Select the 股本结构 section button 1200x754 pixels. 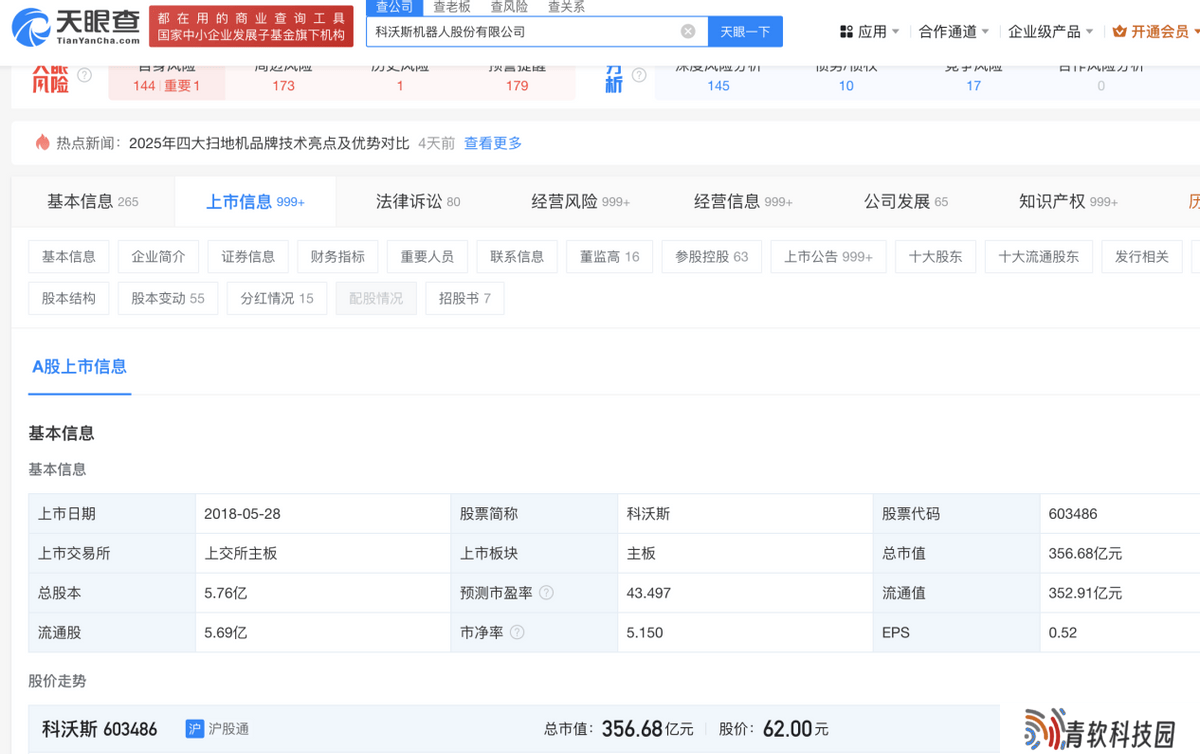pyautogui.click(x=69, y=298)
